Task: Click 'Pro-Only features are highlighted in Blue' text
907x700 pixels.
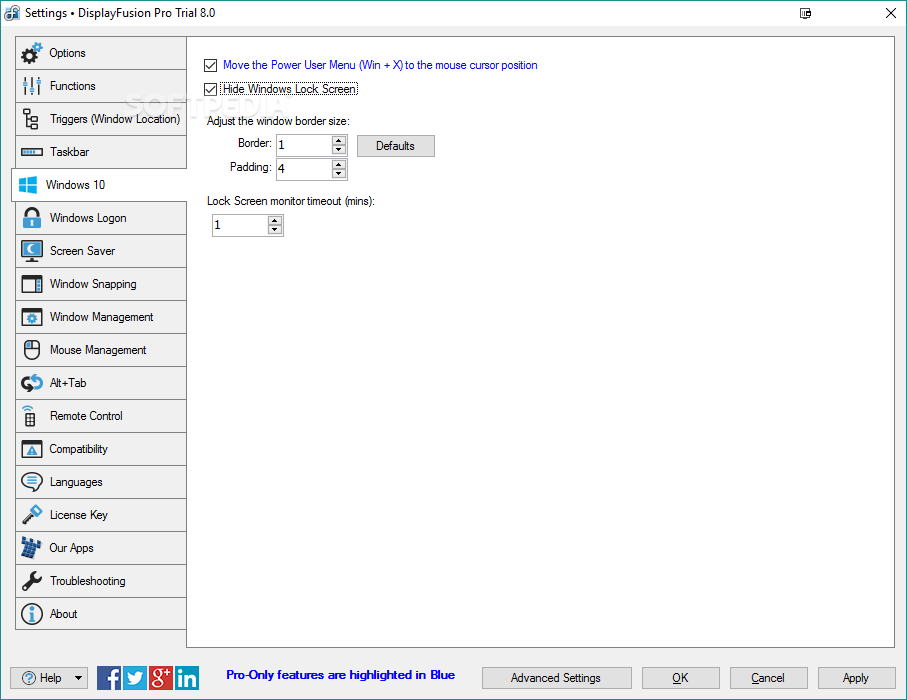Action: click(x=340, y=675)
